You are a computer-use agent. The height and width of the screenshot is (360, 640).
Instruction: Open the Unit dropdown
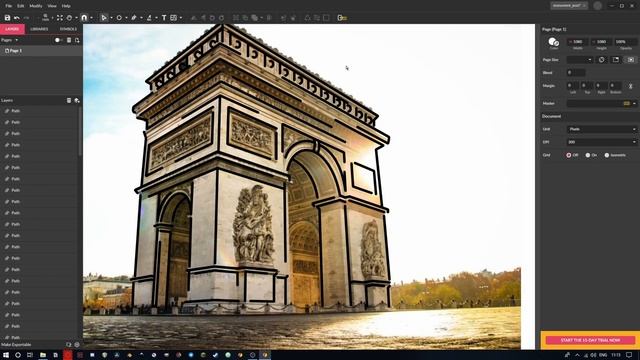tap(602, 129)
